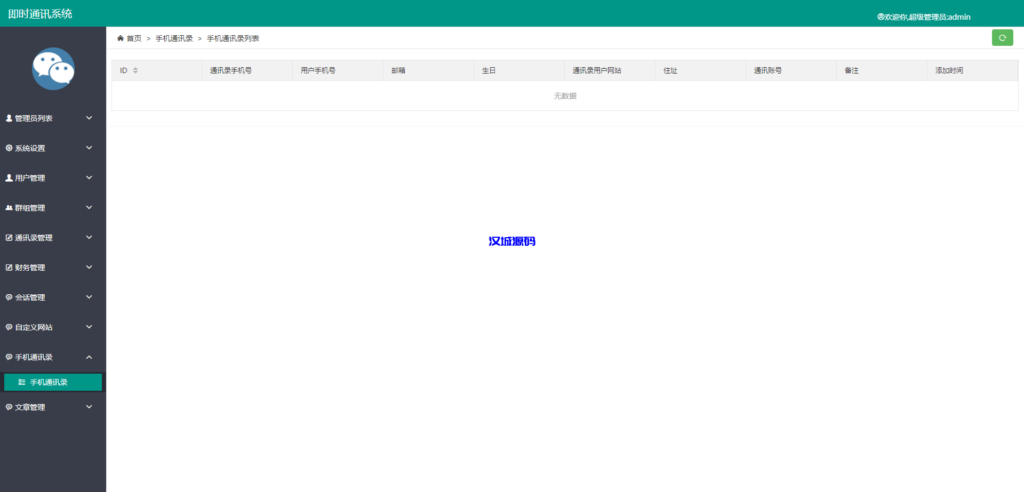The image size is (1024, 492).
Task: Click the 添加时间 column header
Action: [x=949, y=71]
